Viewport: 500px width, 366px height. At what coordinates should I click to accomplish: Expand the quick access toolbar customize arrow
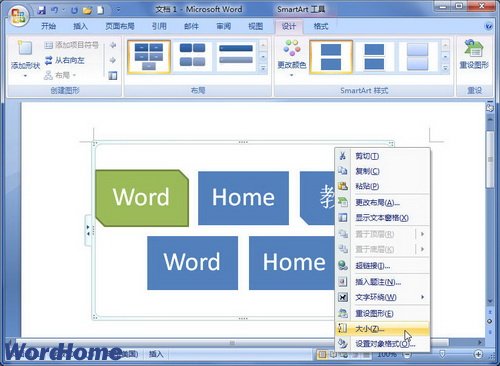click(118, 10)
